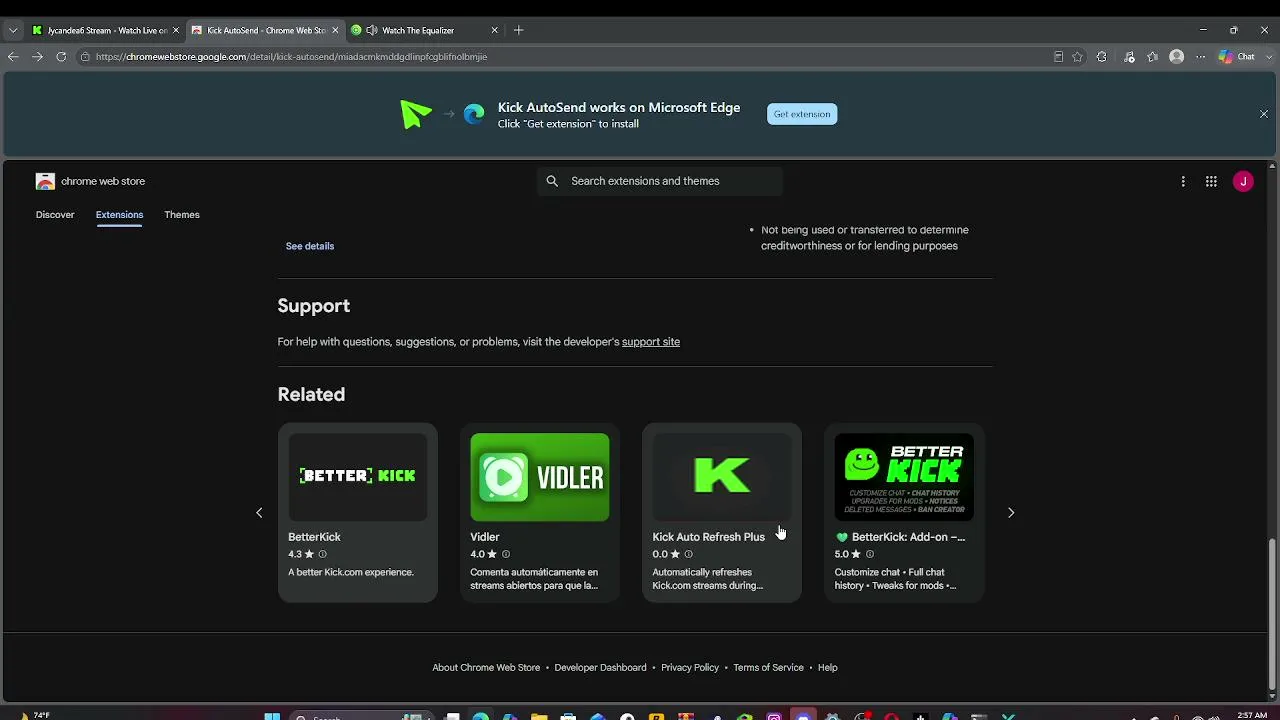Open the Google apps grid
The height and width of the screenshot is (720, 1280).
click(x=1211, y=181)
